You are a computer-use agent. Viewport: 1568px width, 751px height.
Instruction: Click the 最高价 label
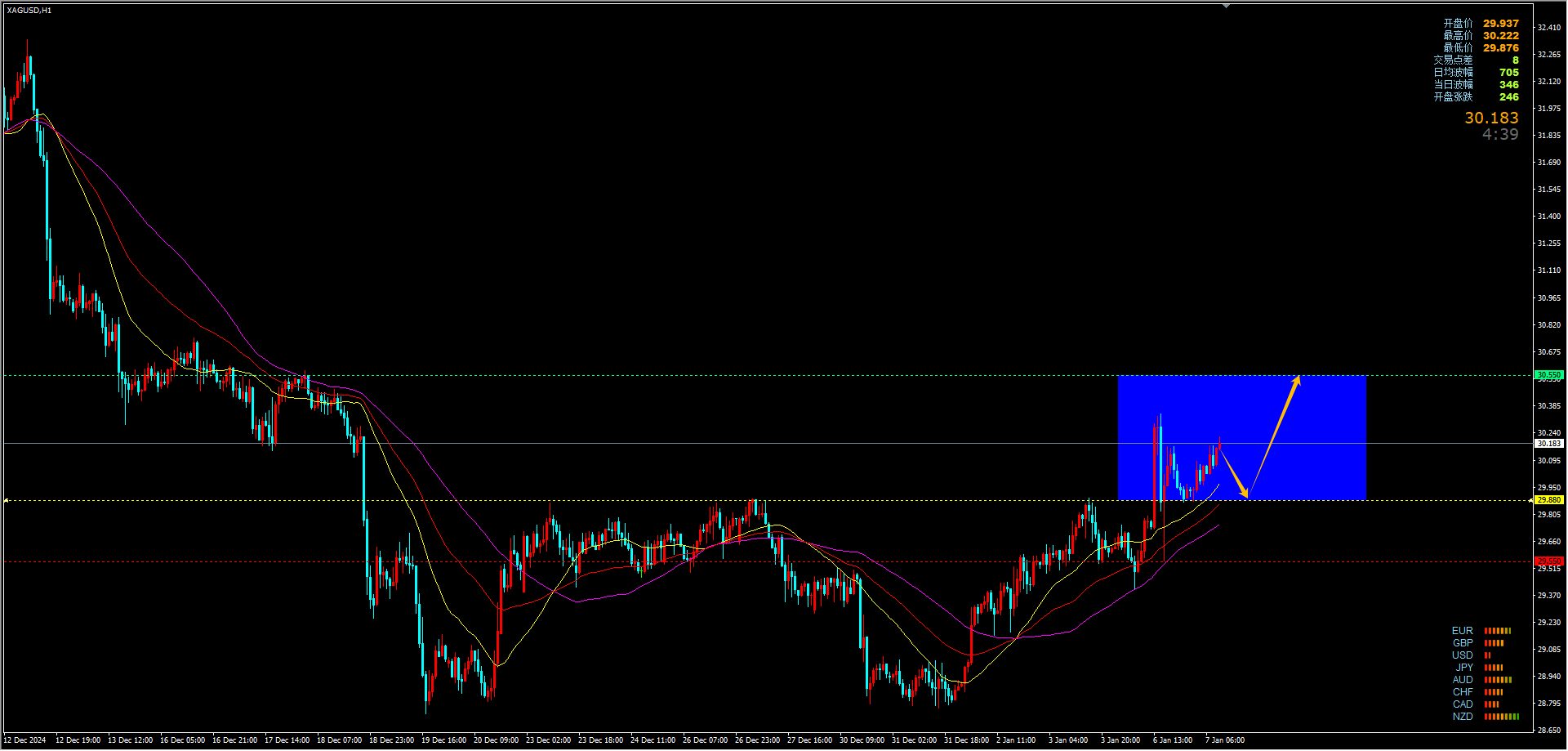(x=1458, y=36)
